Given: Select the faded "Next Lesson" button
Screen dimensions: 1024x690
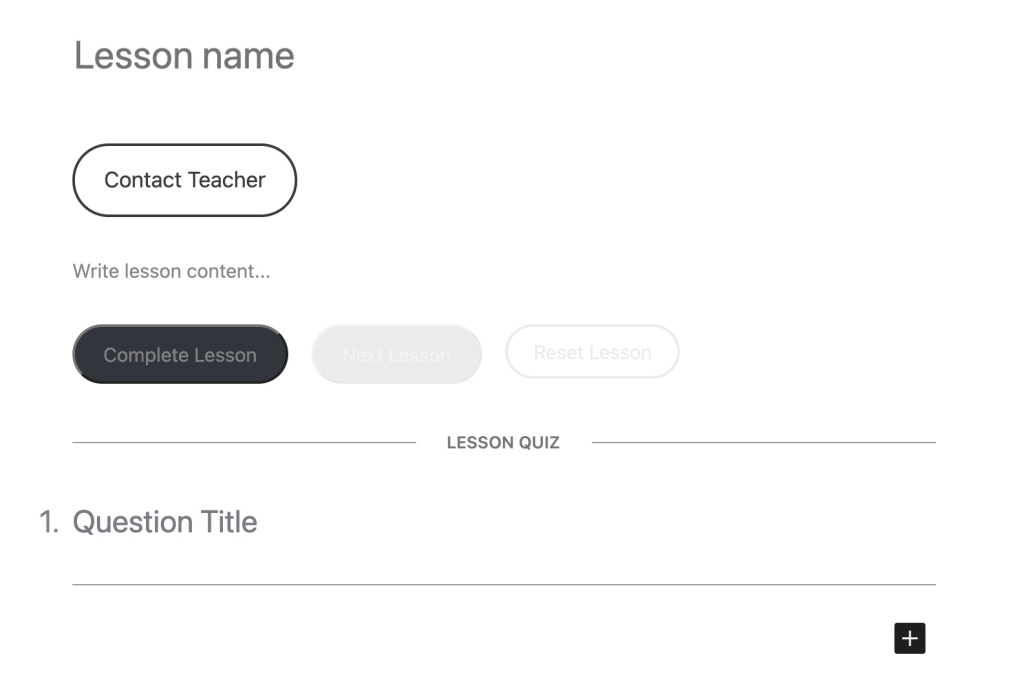Looking at the screenshot, I should point(396,354).
